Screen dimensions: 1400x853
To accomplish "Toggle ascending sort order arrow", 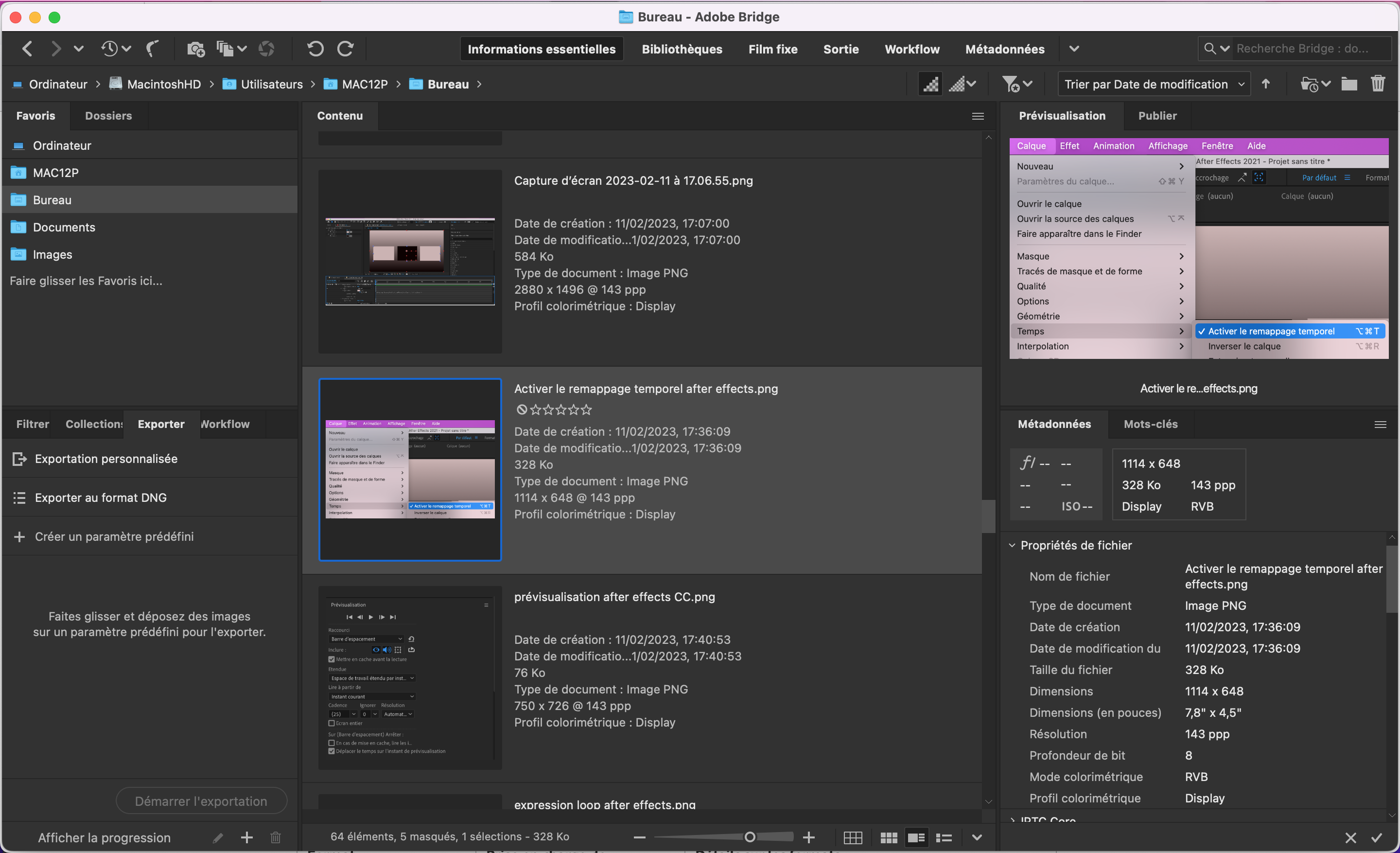I will (x=1265, y=84).
